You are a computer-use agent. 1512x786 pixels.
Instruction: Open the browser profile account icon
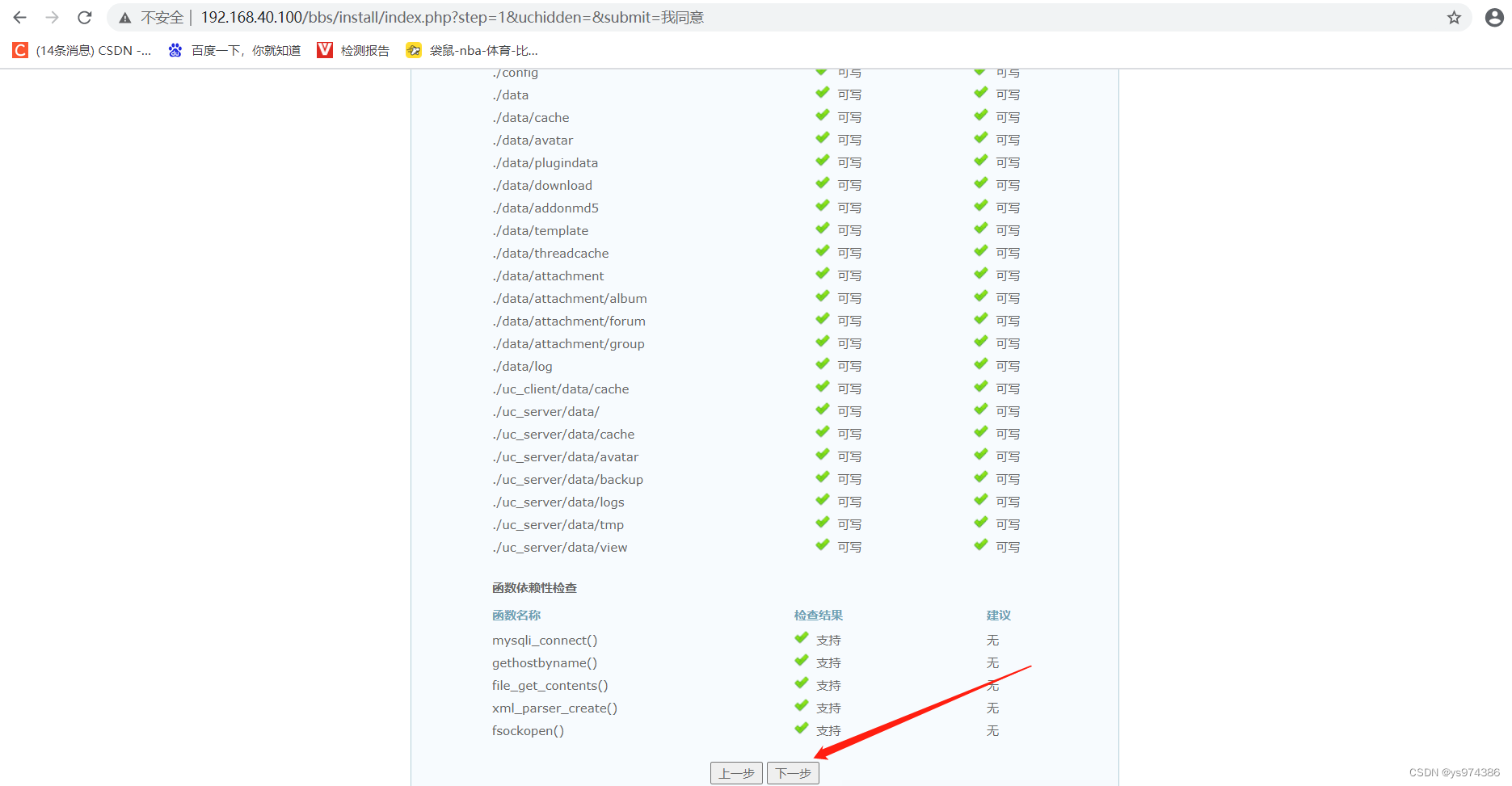point(1494,18)
